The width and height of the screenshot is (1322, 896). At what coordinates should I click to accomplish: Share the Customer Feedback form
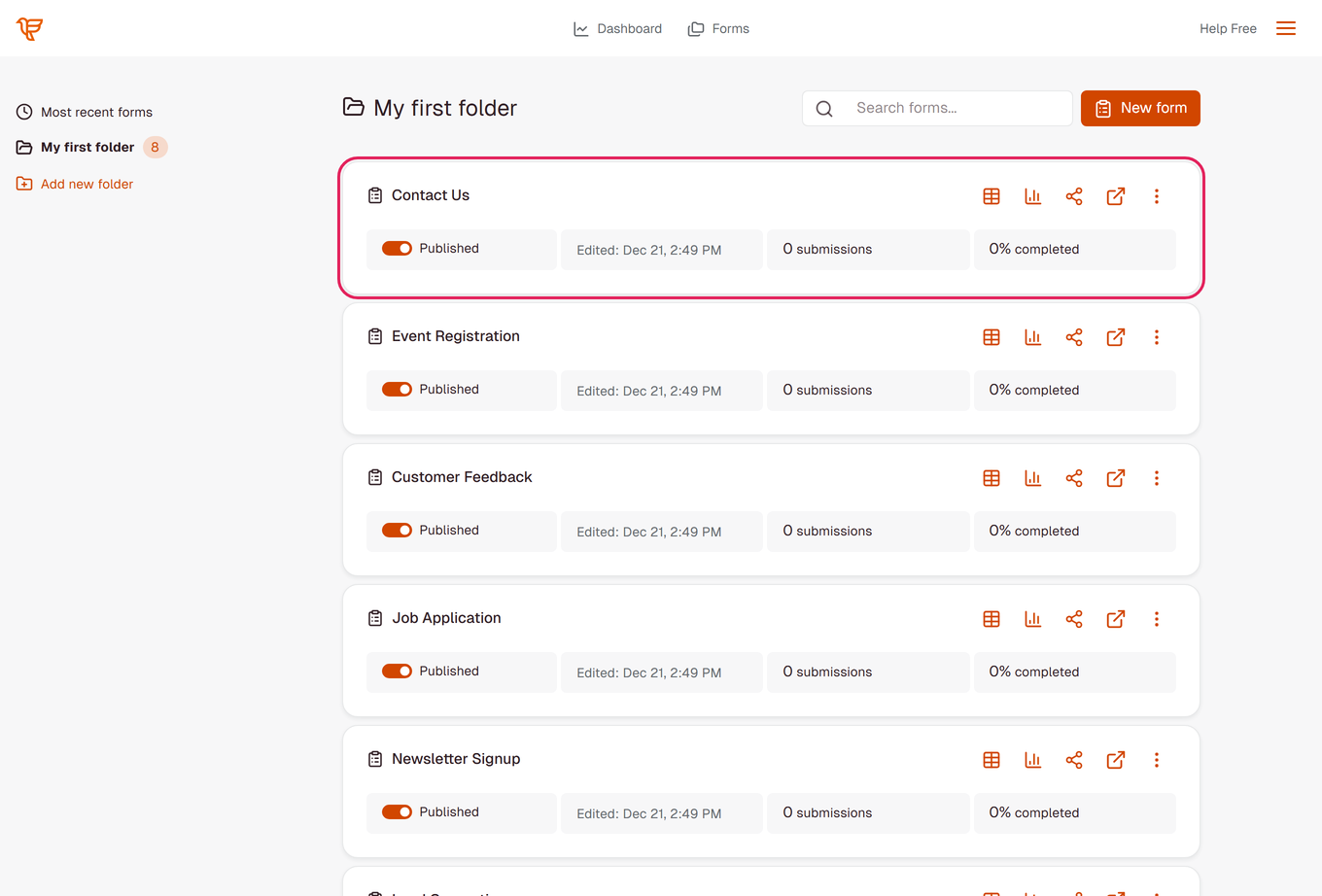point(1074,478)
